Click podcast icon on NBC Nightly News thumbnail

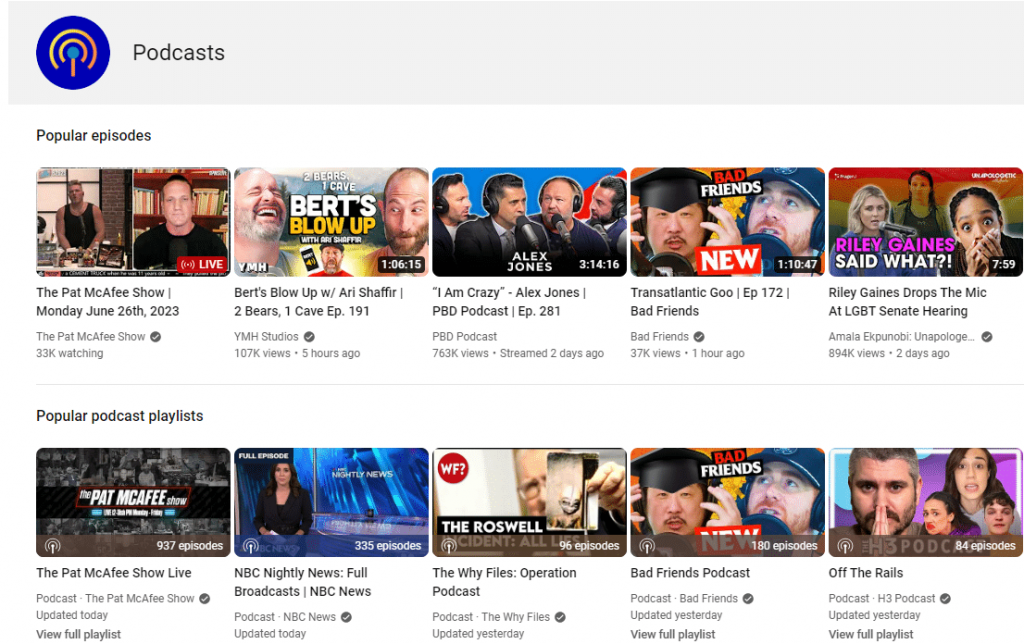click(x=251, y=545)
